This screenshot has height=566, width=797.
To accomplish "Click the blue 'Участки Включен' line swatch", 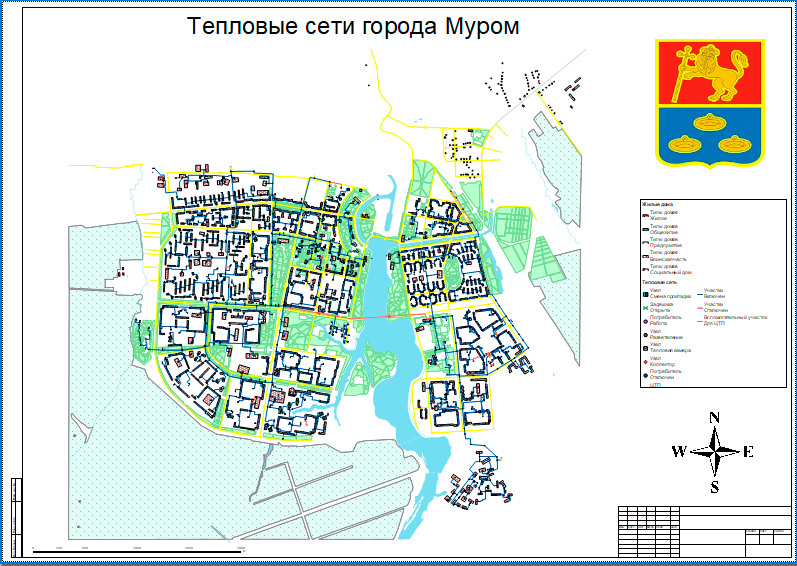I will [x=699, y=294].
